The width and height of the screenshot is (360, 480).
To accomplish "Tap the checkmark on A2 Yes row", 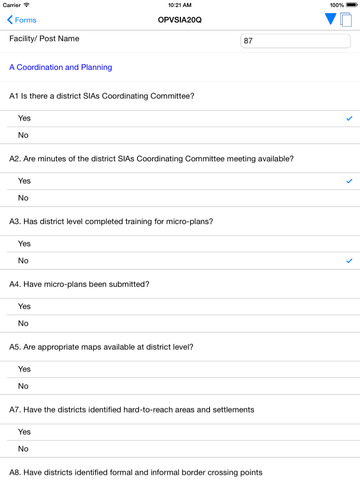I will point(349,181).
